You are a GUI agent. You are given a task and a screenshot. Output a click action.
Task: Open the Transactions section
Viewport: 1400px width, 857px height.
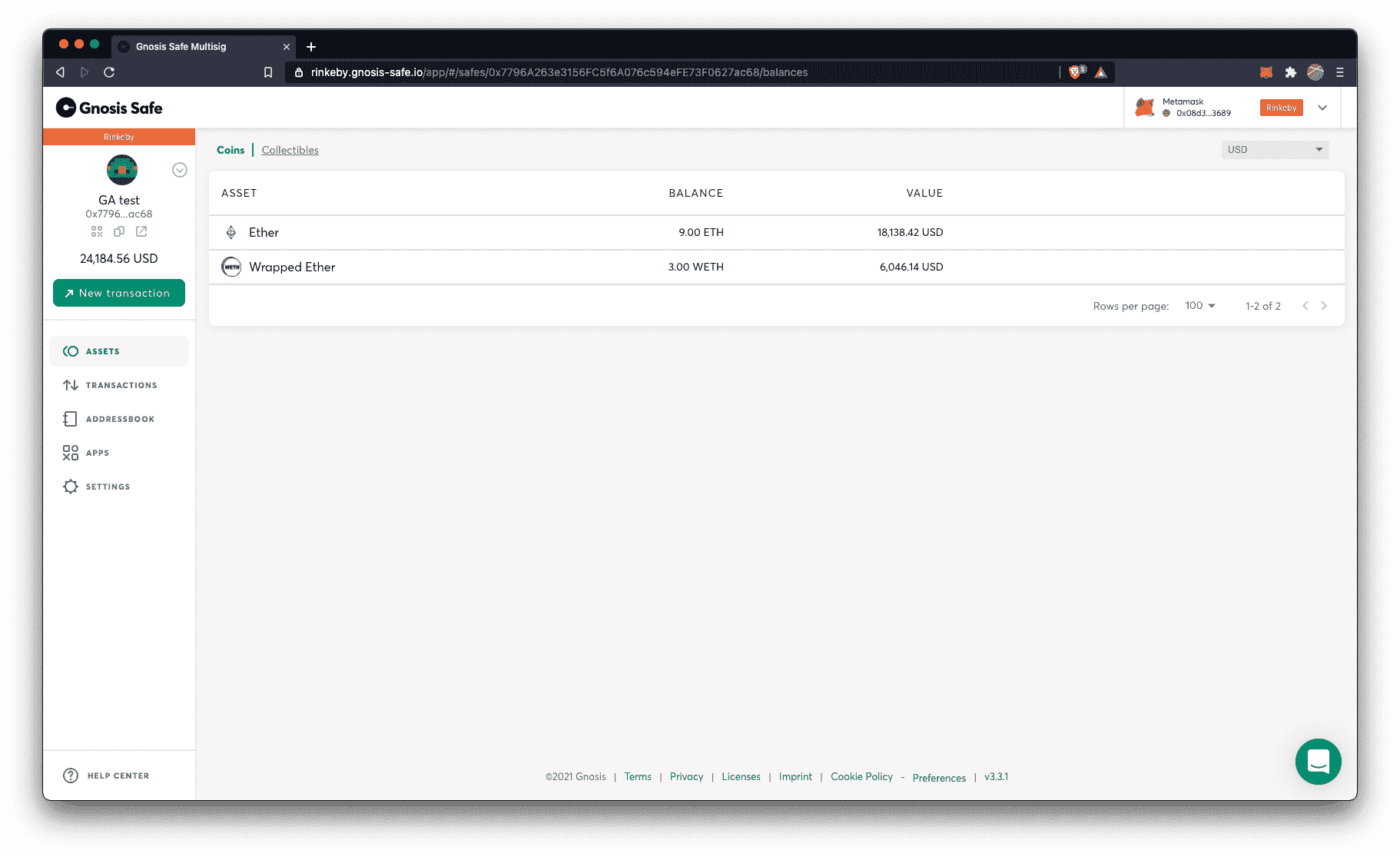point(119,385)
